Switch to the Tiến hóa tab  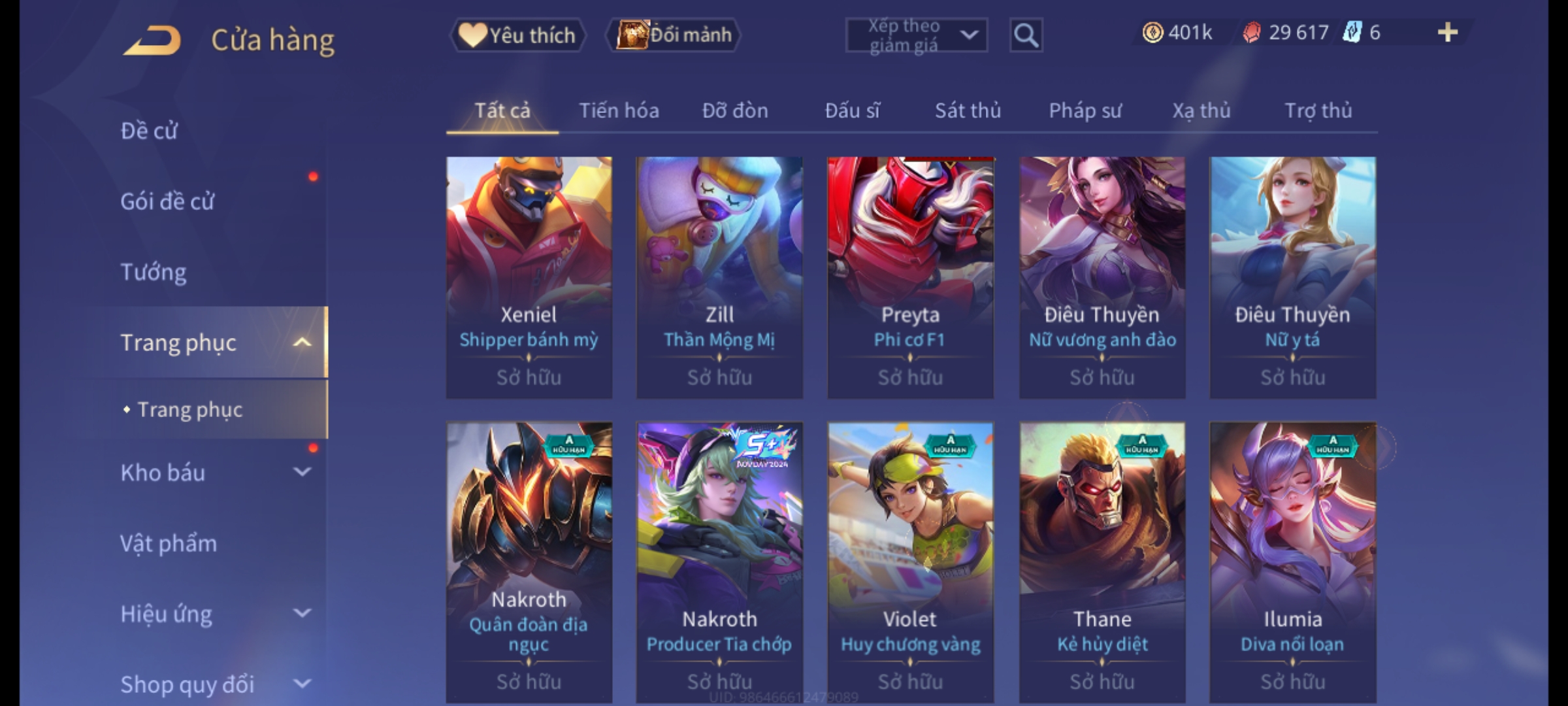click(619, 111)
